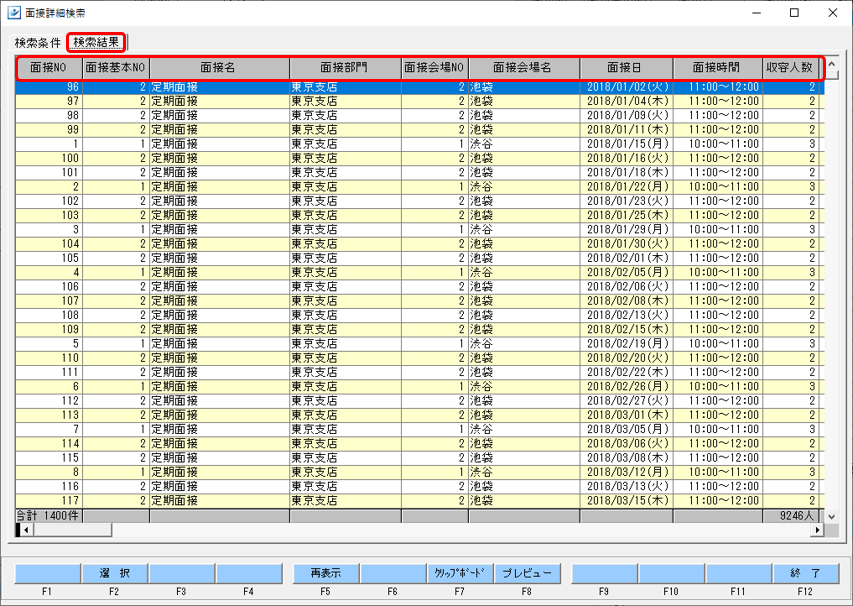Select the row with 面接NO 114
This screenshot has width=853, height=606.
tap(419, 443)
